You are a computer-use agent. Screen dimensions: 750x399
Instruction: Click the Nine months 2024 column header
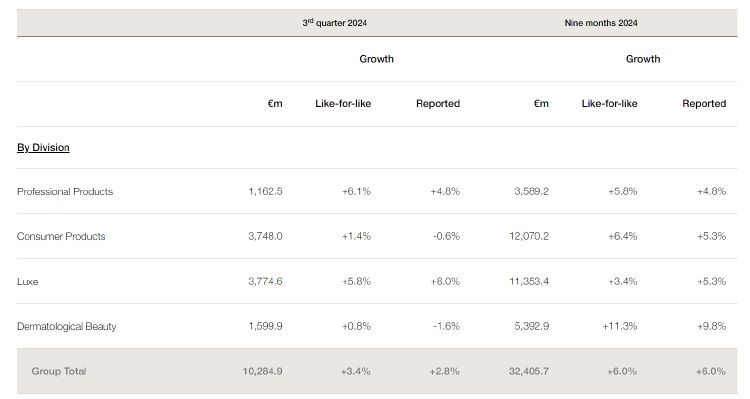point(601,22)
